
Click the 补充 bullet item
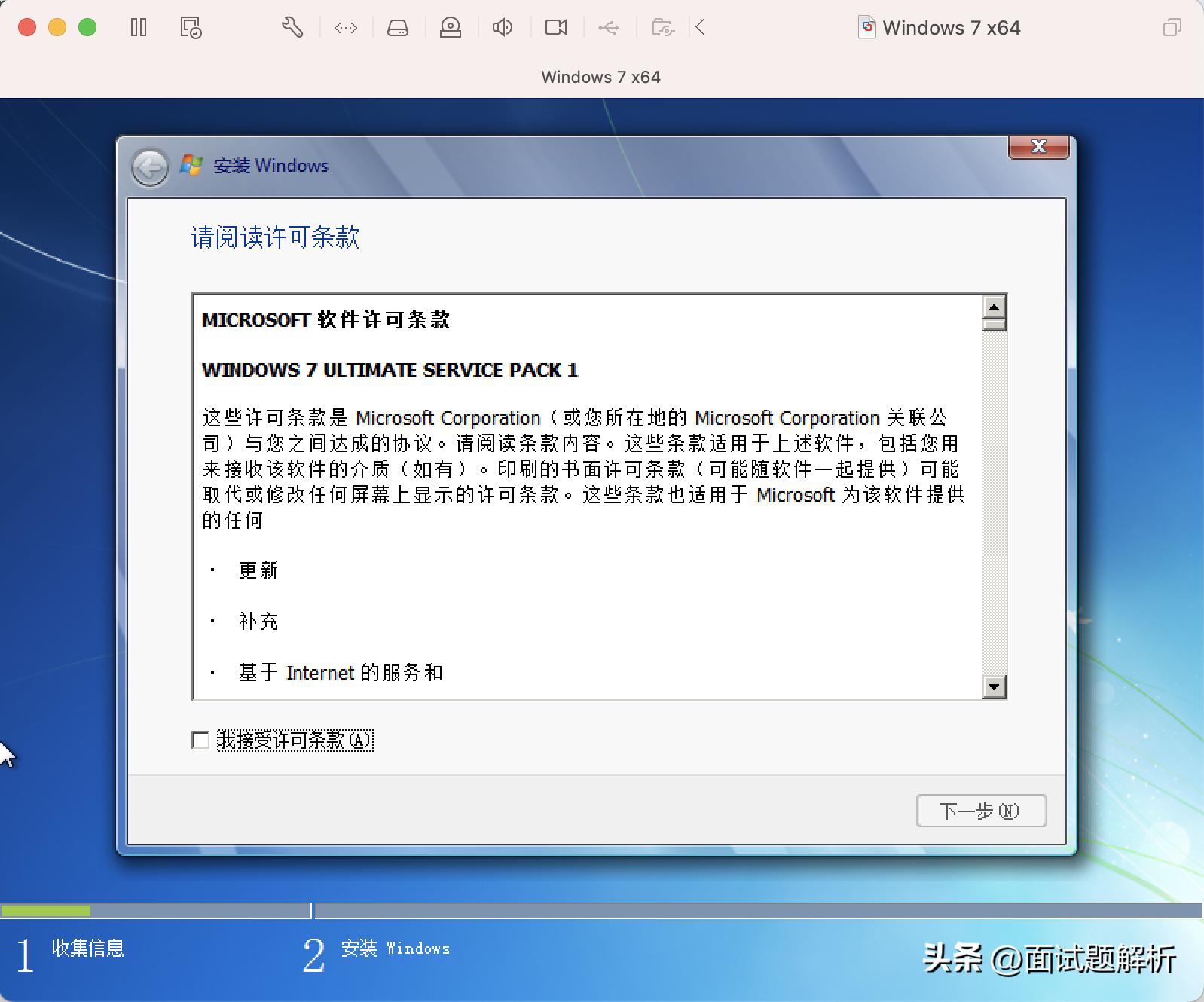(258, 622)
